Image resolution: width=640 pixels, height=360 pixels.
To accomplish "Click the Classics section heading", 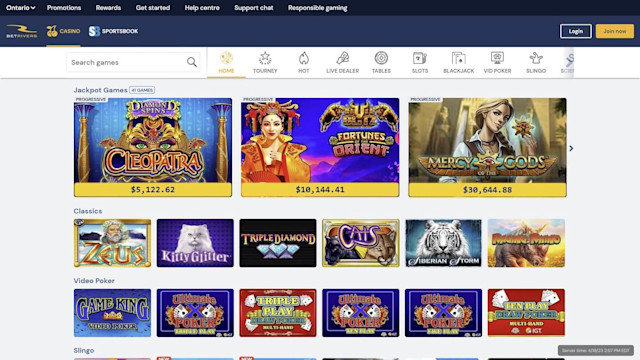I will [88, 211].
